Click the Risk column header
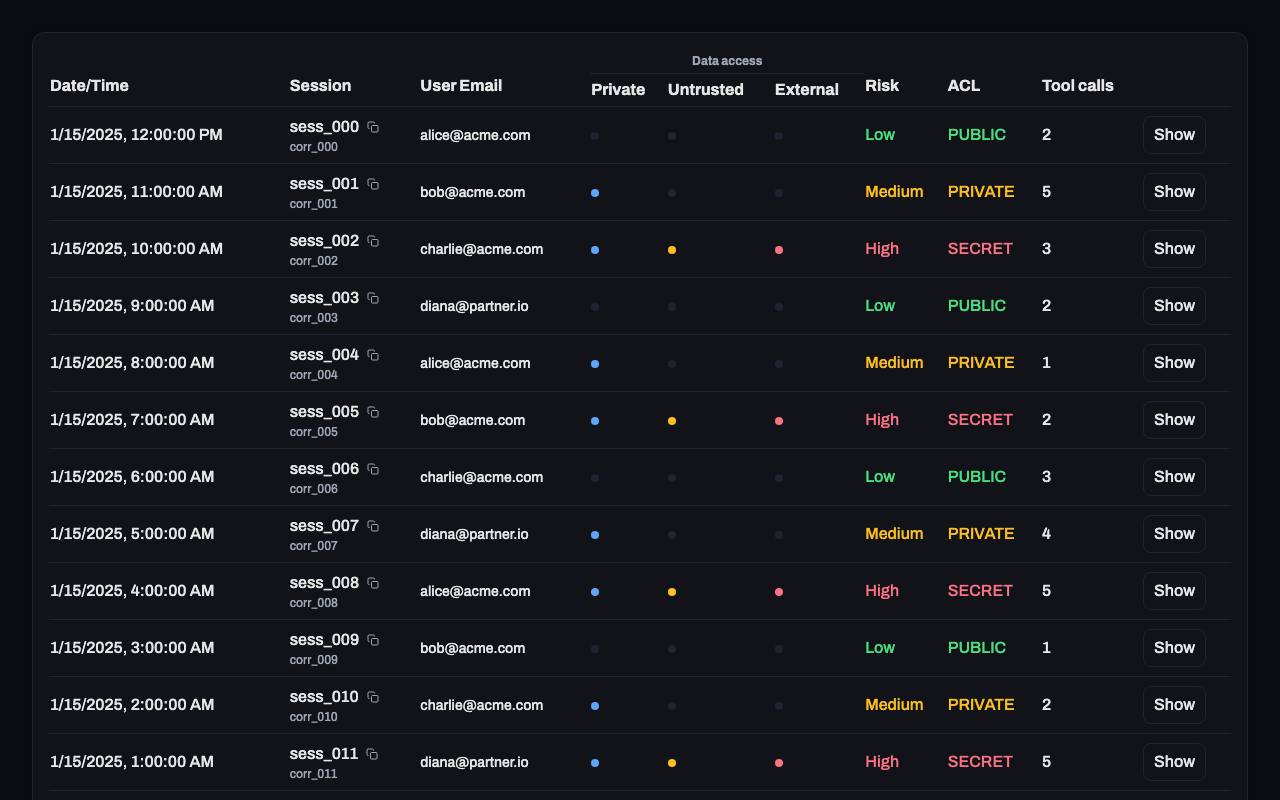 click(881, 86)
